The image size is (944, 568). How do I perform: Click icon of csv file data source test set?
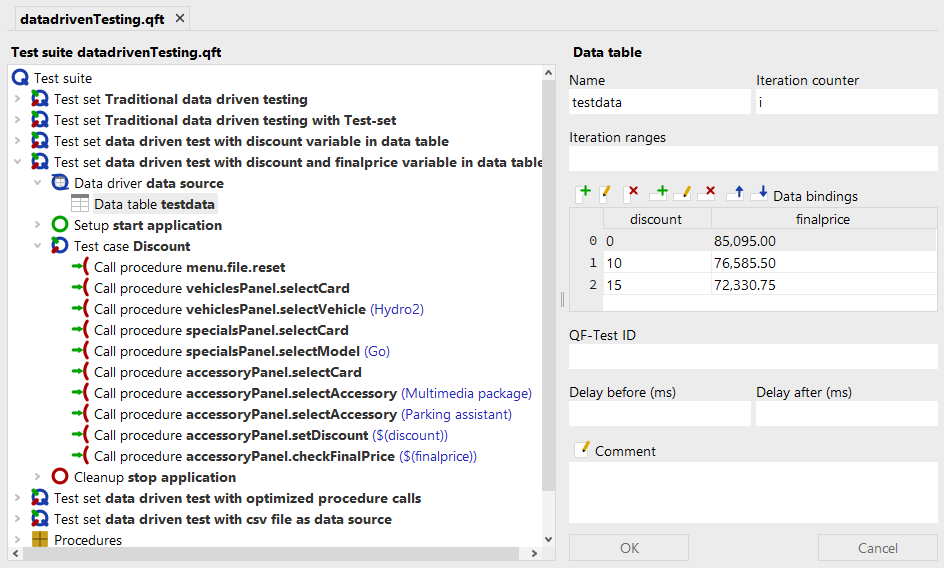tap(40, 519)
